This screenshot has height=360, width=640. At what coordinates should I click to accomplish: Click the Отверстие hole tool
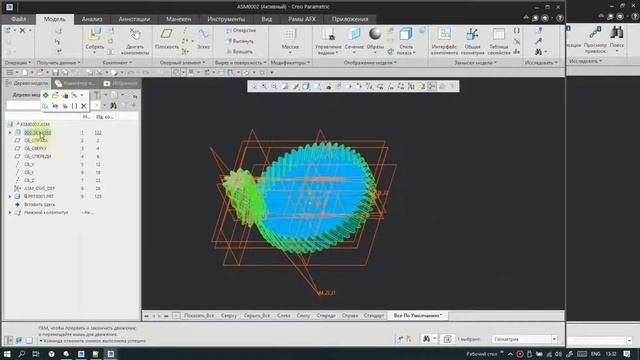point(241,30)
